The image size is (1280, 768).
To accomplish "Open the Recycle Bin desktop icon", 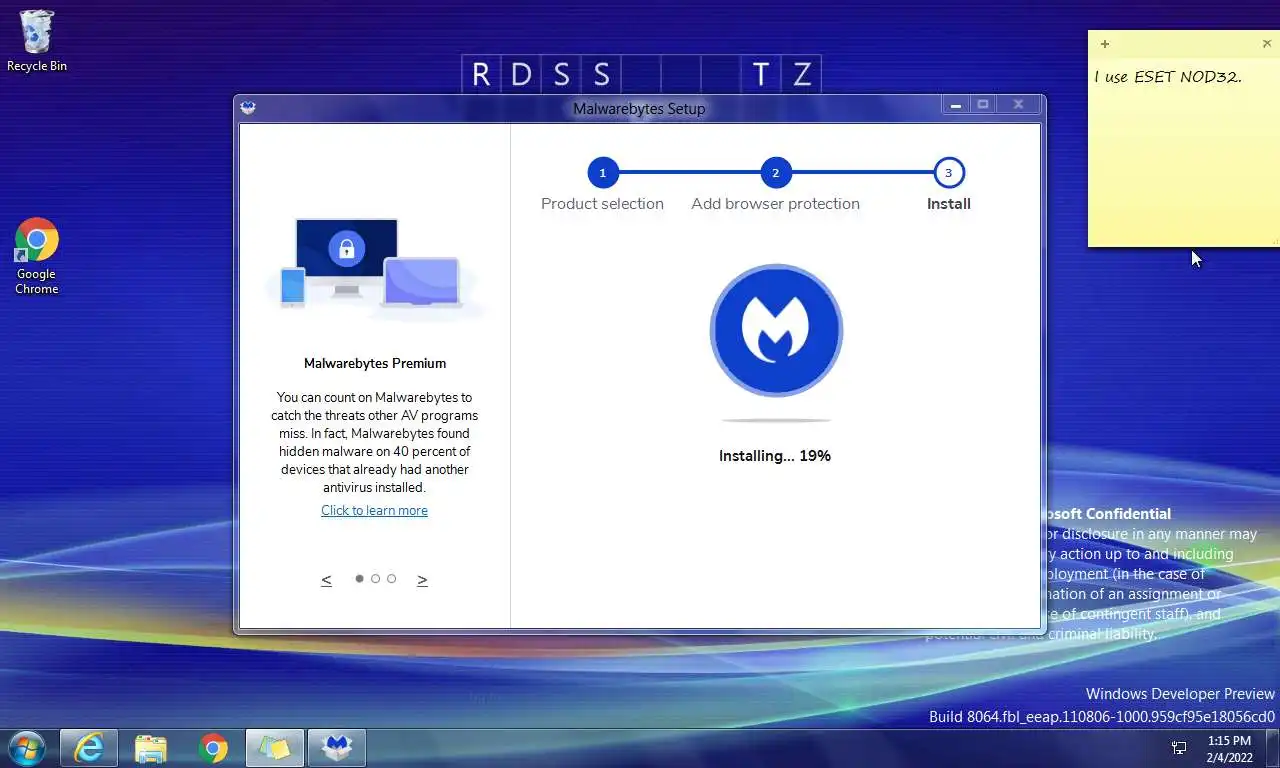I will coord(37,41).
